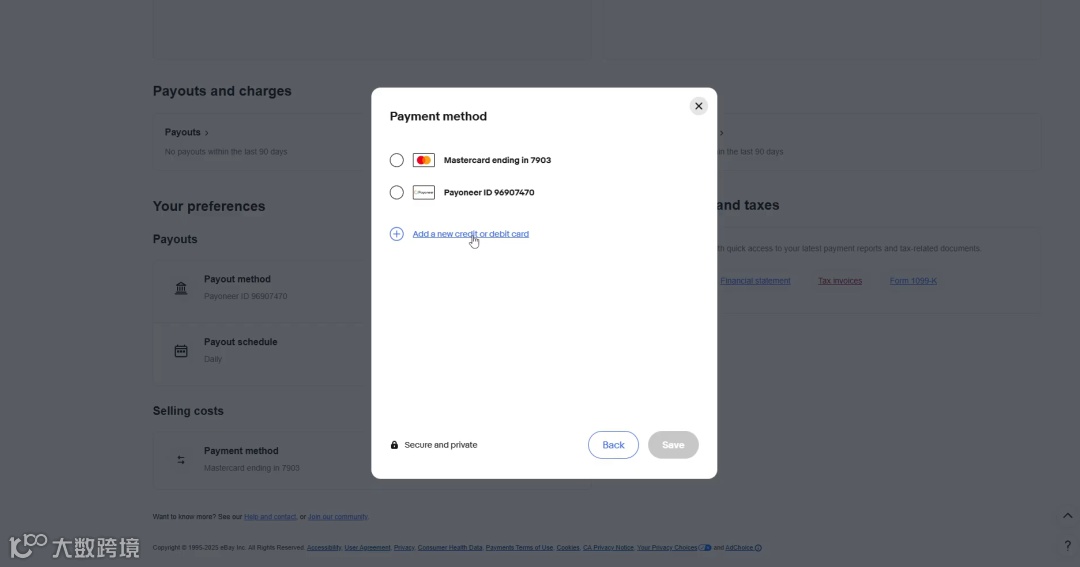Screen dimensions: 1080x567
Task: Close the Payment method dialog with the X
Action: pyautogui.click(x=699, y=106)
